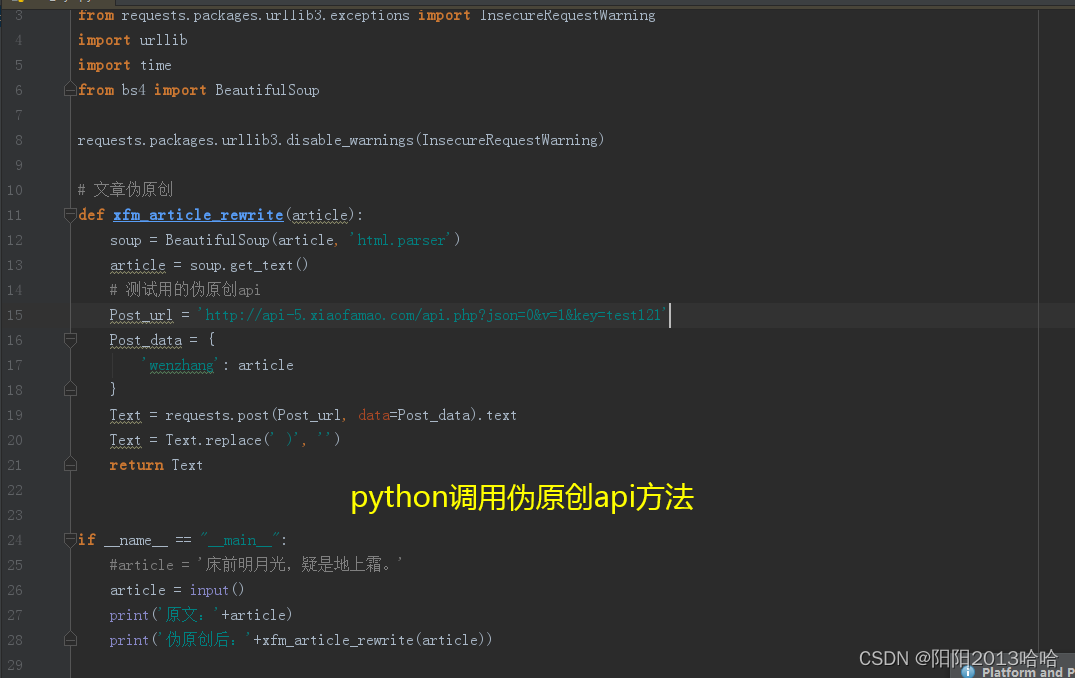Click the fold end marker at line 28

point(70,639)
